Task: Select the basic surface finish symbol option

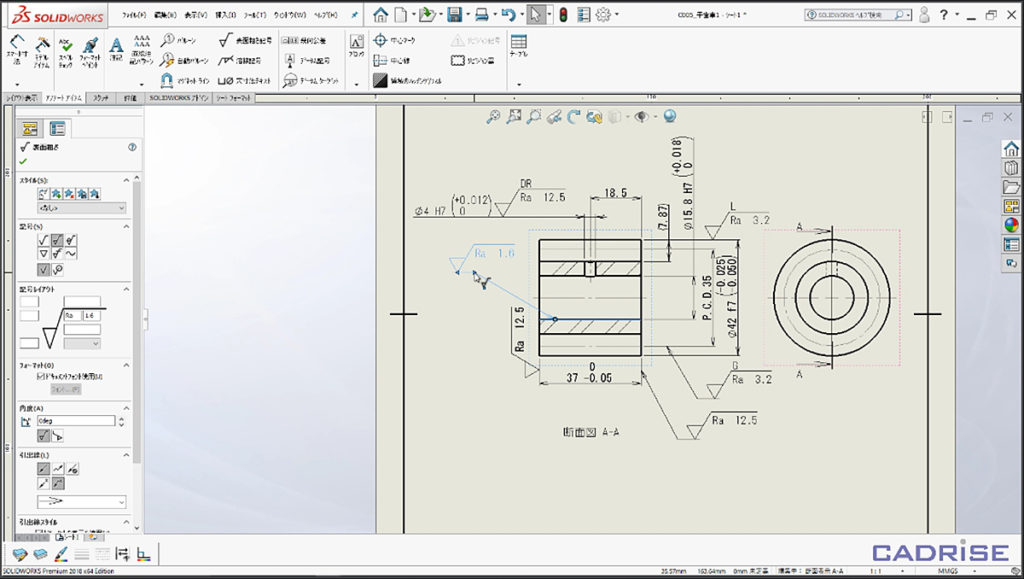Action: tap(43, 240)
